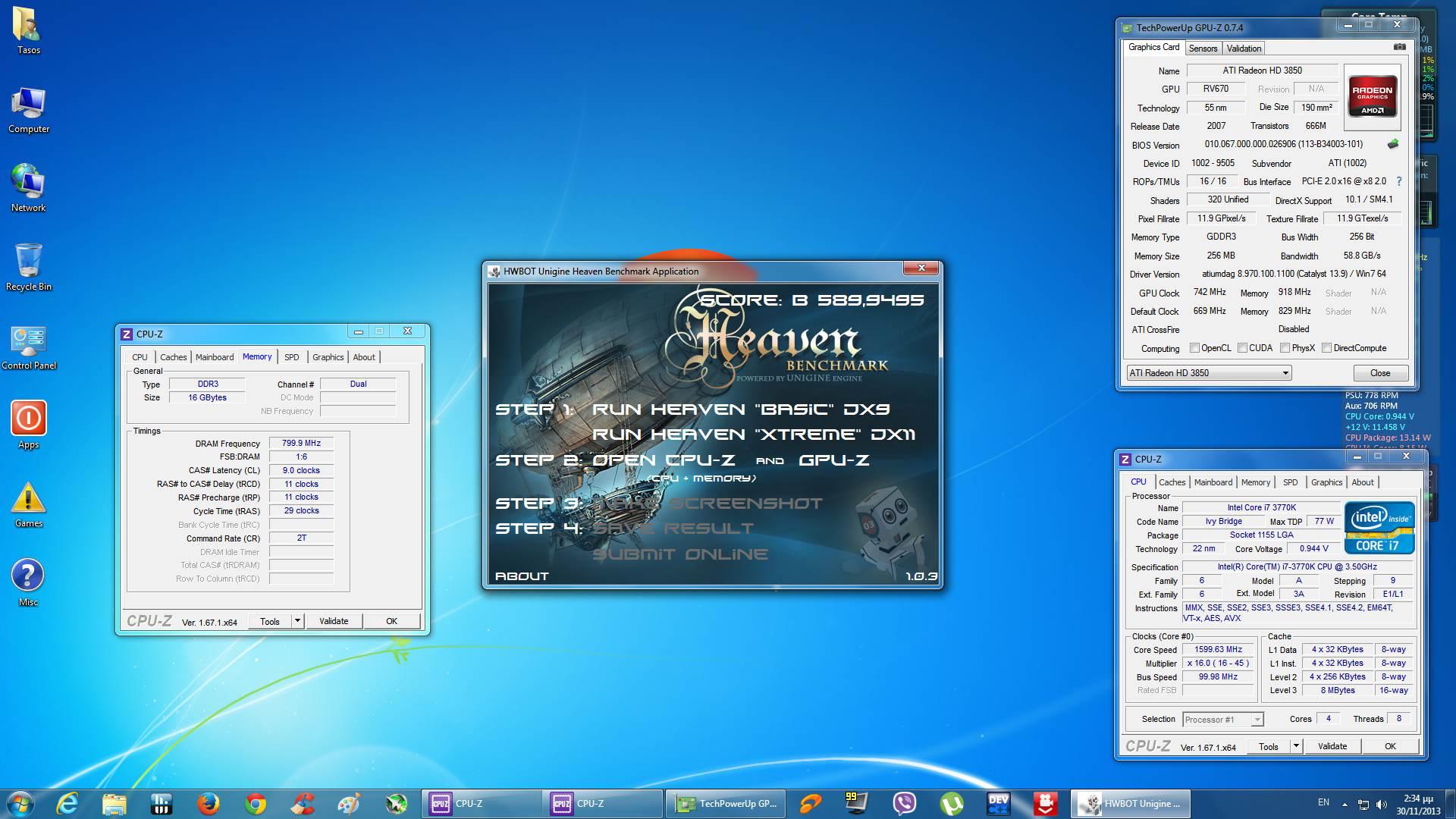This screenshot has height=819, width=1456.
Task: Open the Paint palette taskbar icon
Action: click(350, 803)
